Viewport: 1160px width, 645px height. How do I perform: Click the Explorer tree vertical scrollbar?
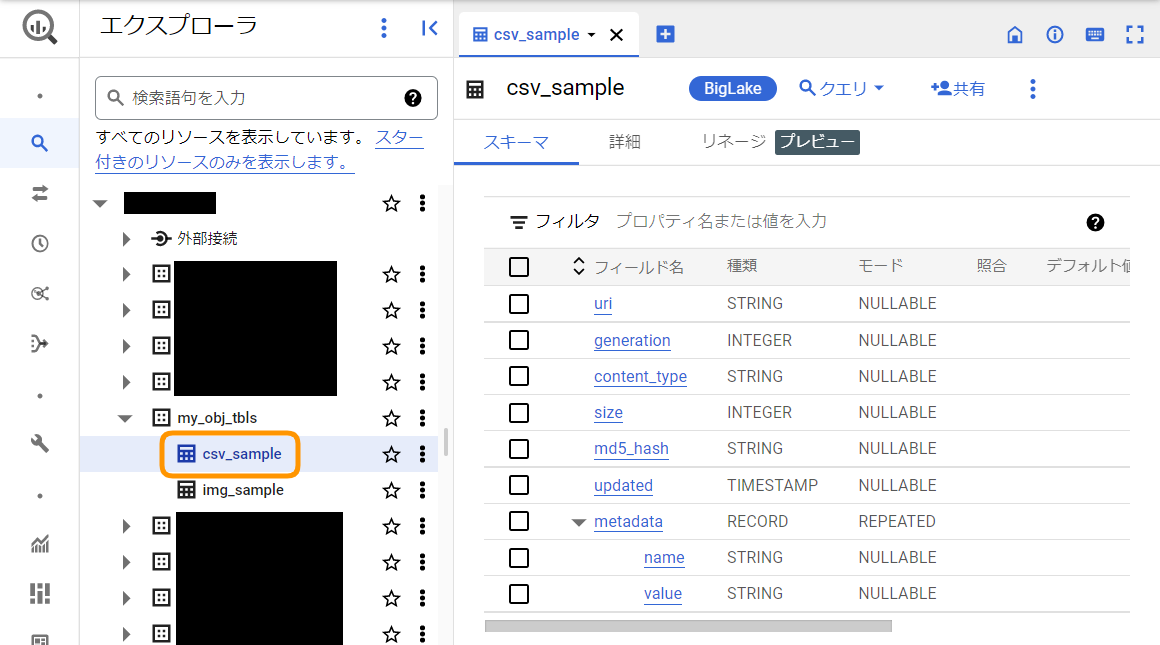tap(445, 442)
